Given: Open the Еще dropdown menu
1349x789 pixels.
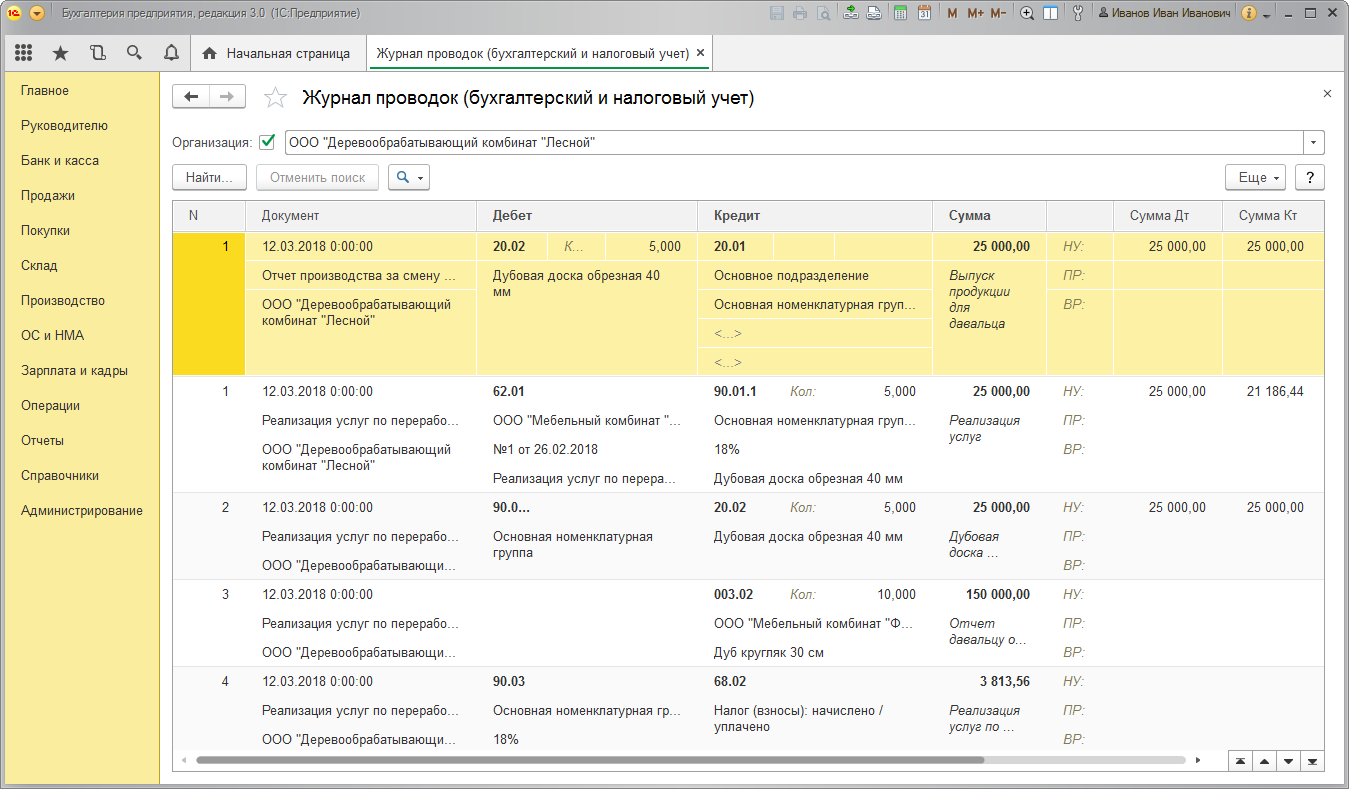Looking at the screenshot, I should pos(1258,177).
